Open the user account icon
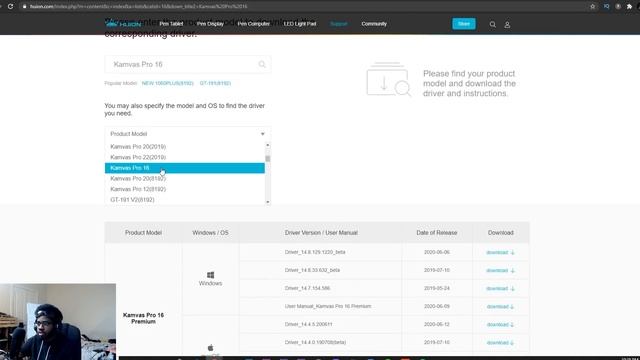Viewport: 640px width, 360px height. (507, 24)
